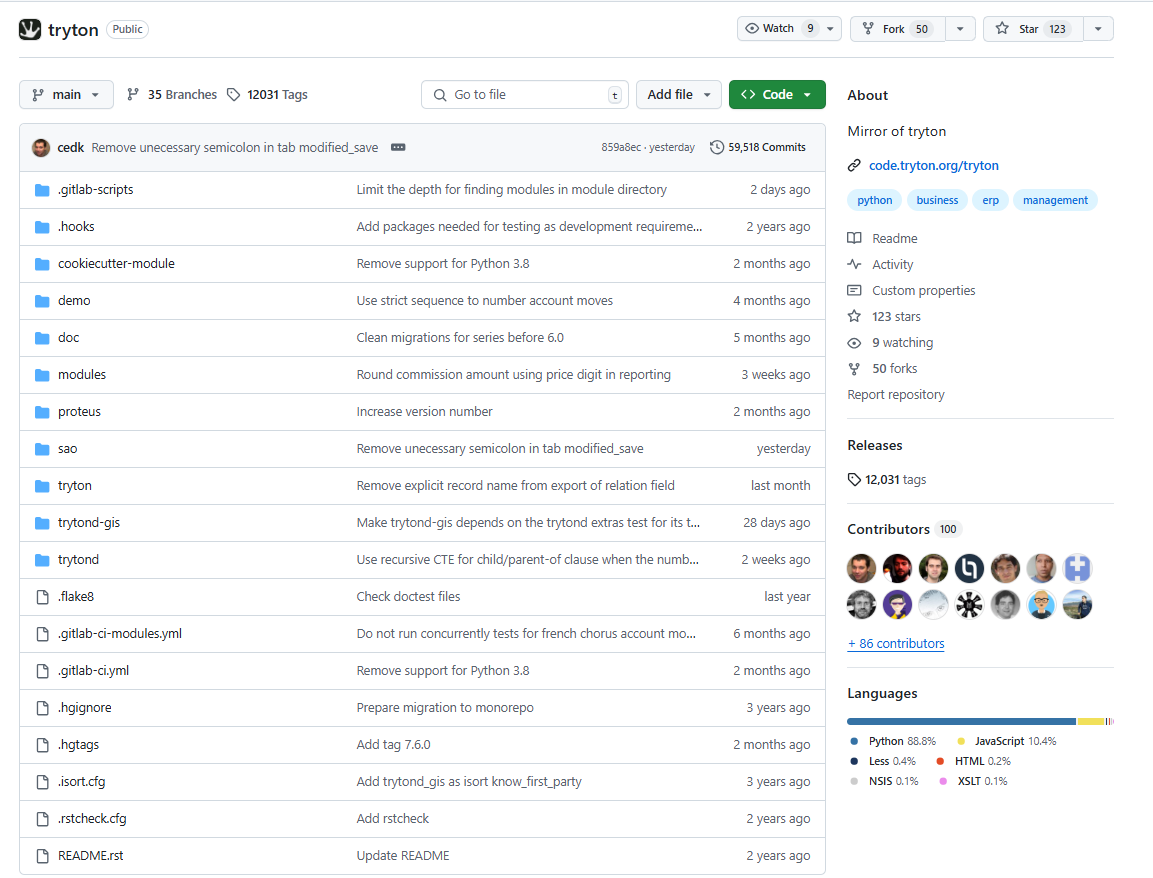View the 59,518 Commits history
Image resolution: width=1153 pixels, height=878 pixels.
(758, 147)
